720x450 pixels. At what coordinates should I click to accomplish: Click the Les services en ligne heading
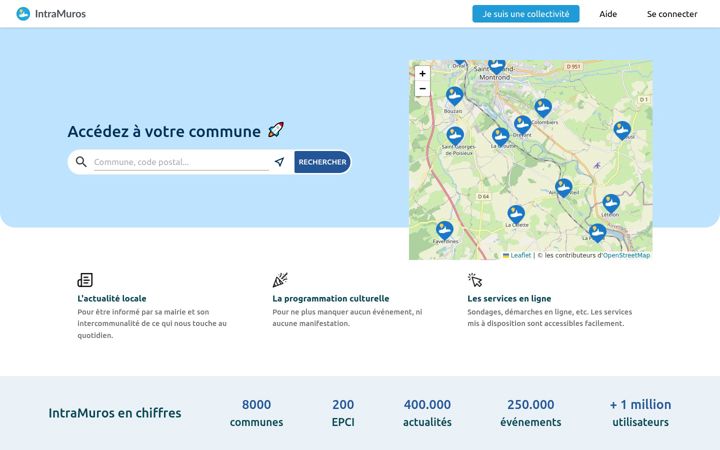coord(509,298)
